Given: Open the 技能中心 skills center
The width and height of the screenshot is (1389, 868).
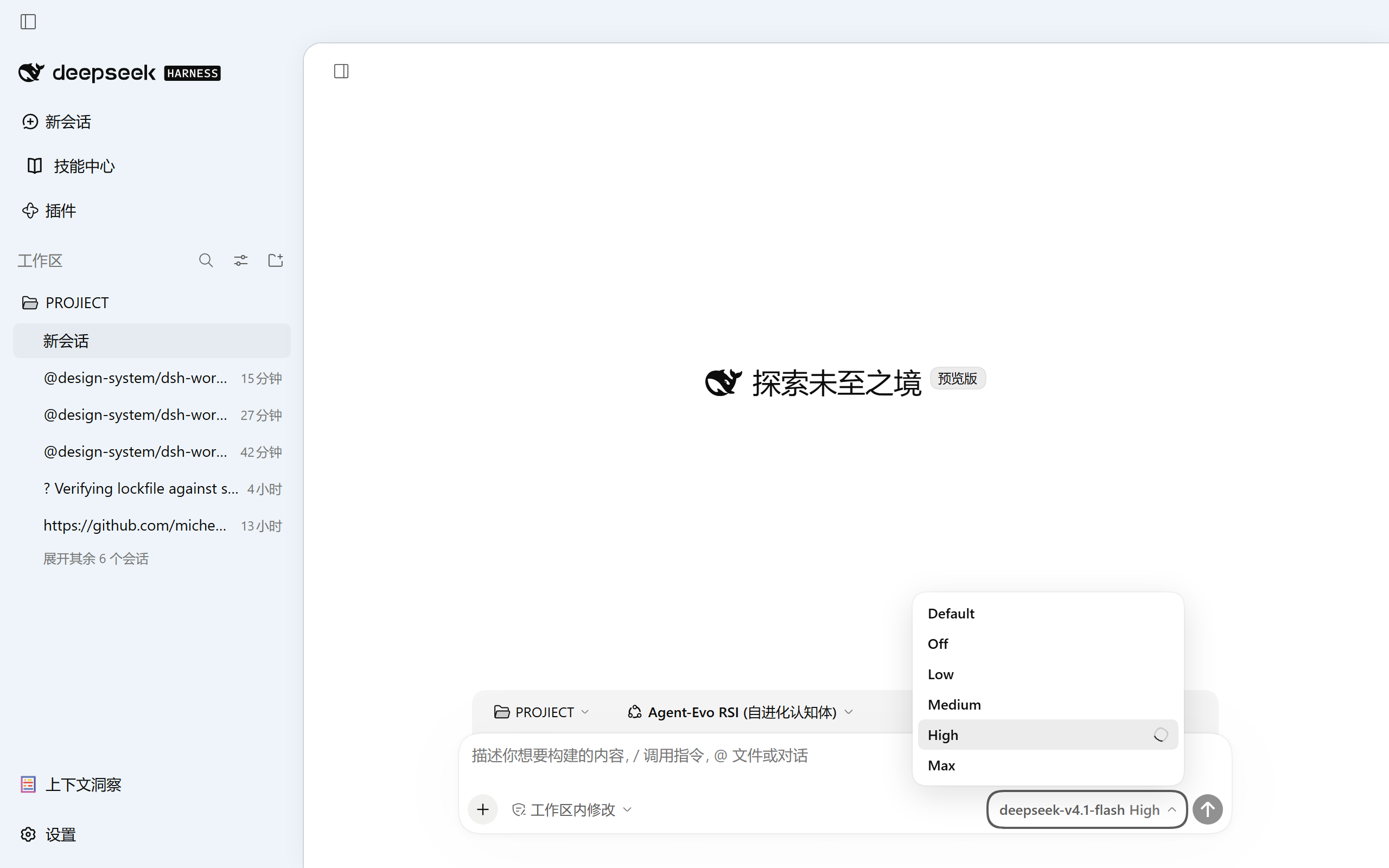Looking at the screenshot, I should (x=71, y=166).
